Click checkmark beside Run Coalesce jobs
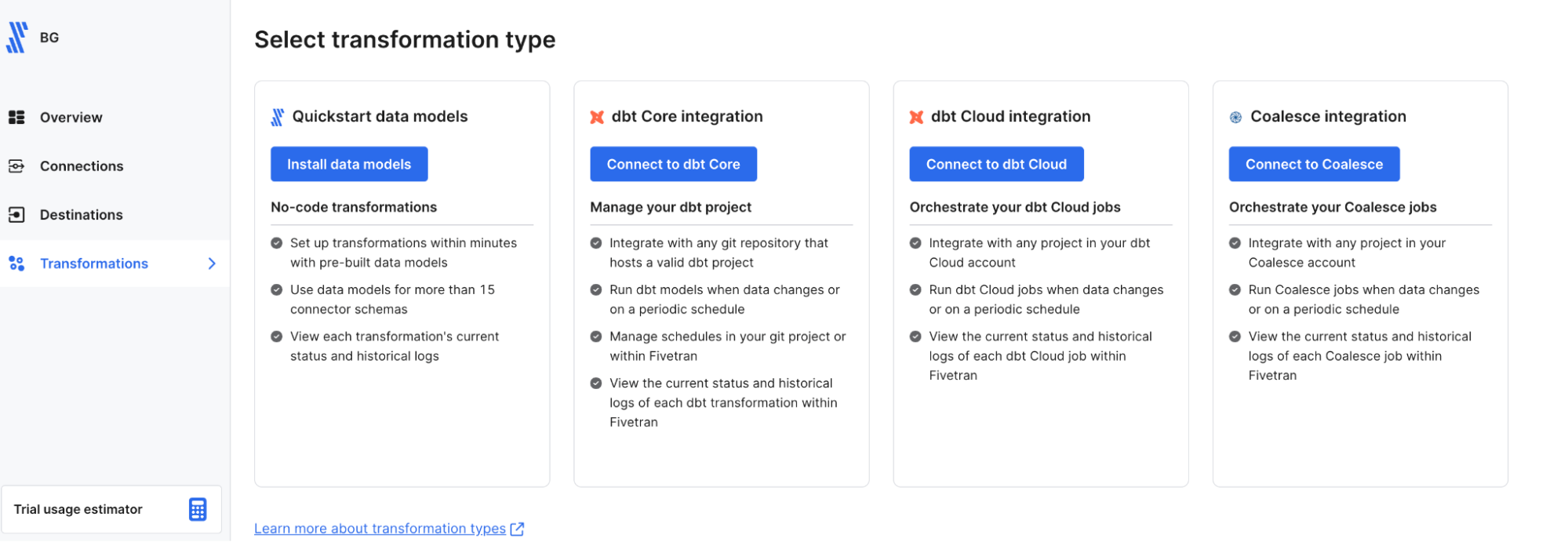The height and width of the screenshot is (542, 1568). 1235,289
